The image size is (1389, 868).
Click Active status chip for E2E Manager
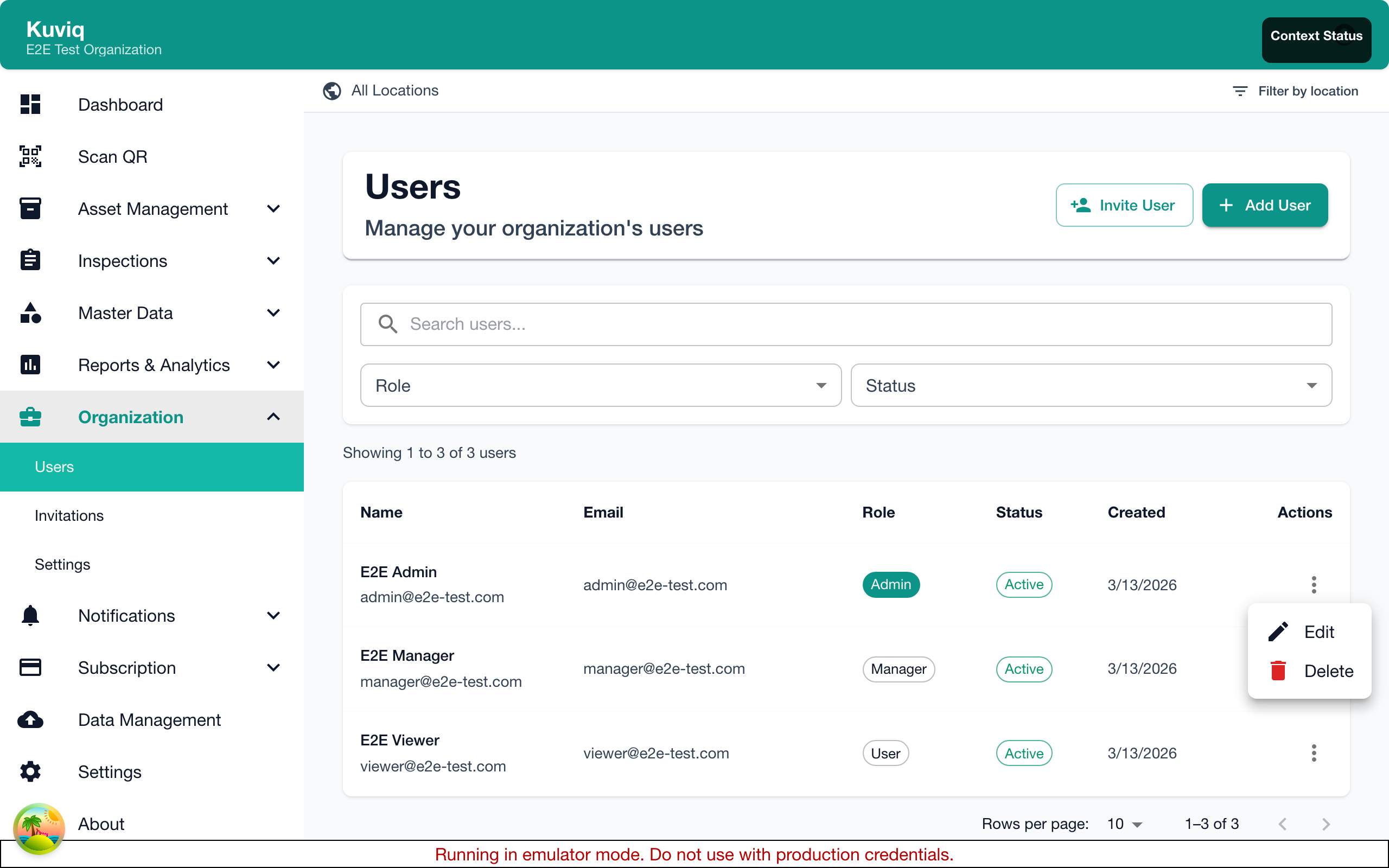coord(1024,669)
